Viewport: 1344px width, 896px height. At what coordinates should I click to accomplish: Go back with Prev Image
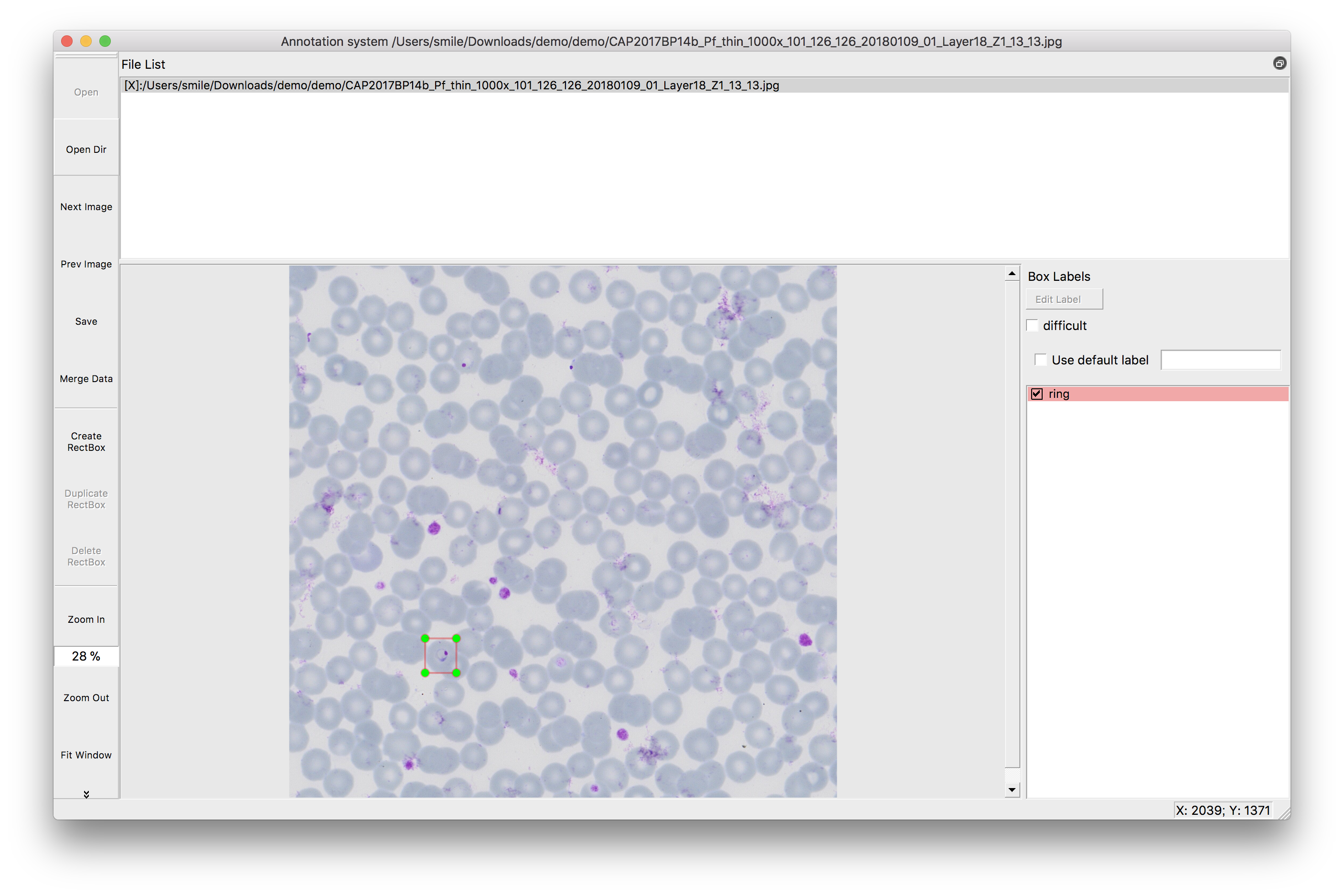tap(85, 264)
